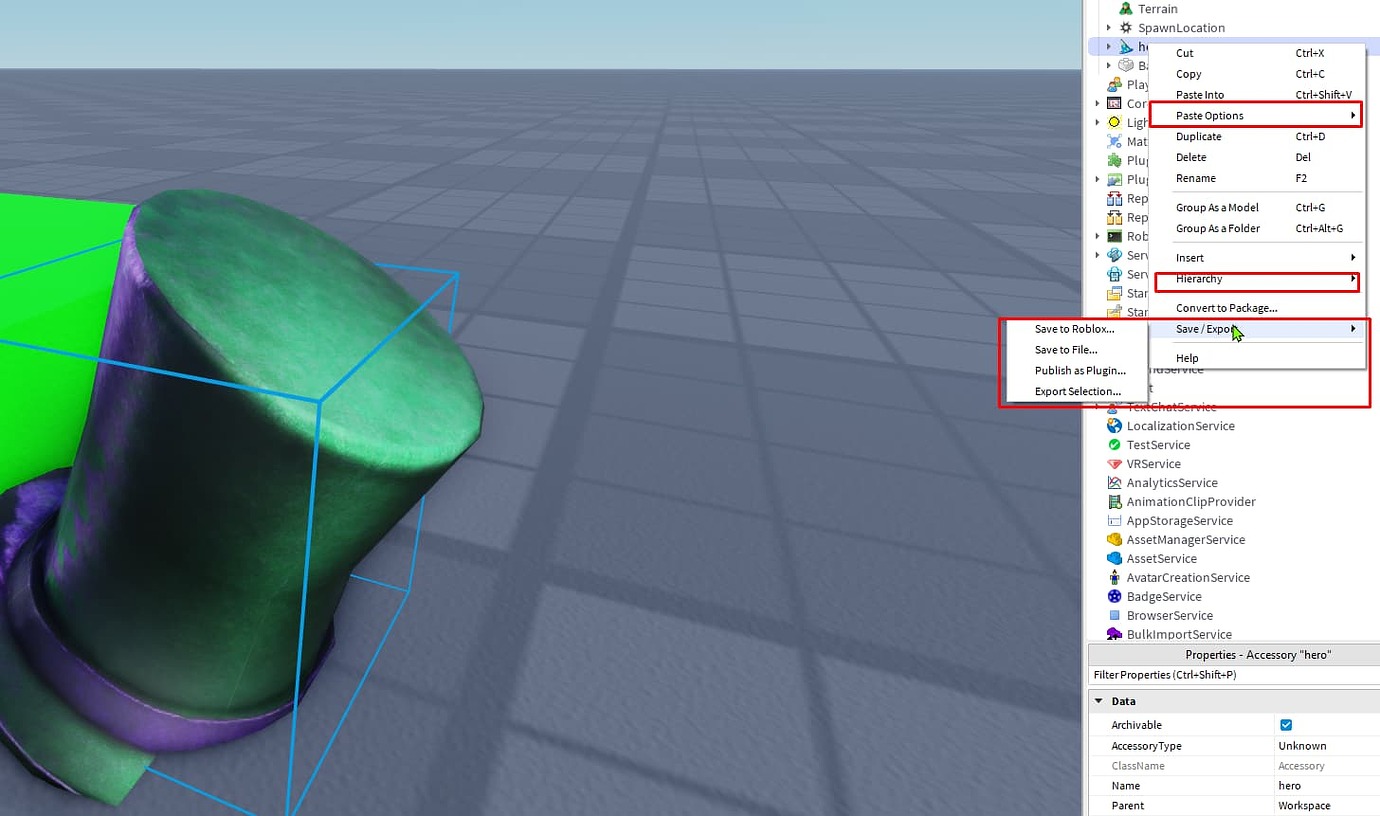Screen dimensions: 1380x816
Task: Open the Paste Options submenu
Action: pos(1256,116)
